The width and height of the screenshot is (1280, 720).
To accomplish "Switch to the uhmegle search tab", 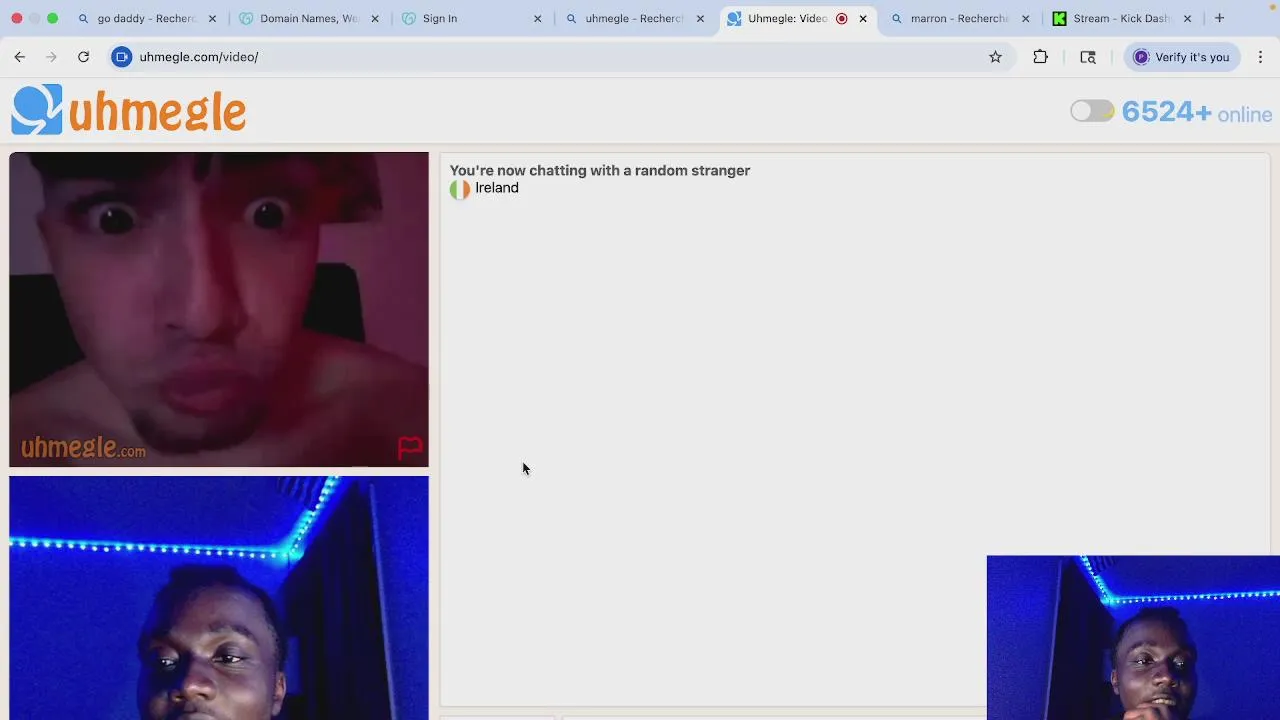I will (634, 18).
